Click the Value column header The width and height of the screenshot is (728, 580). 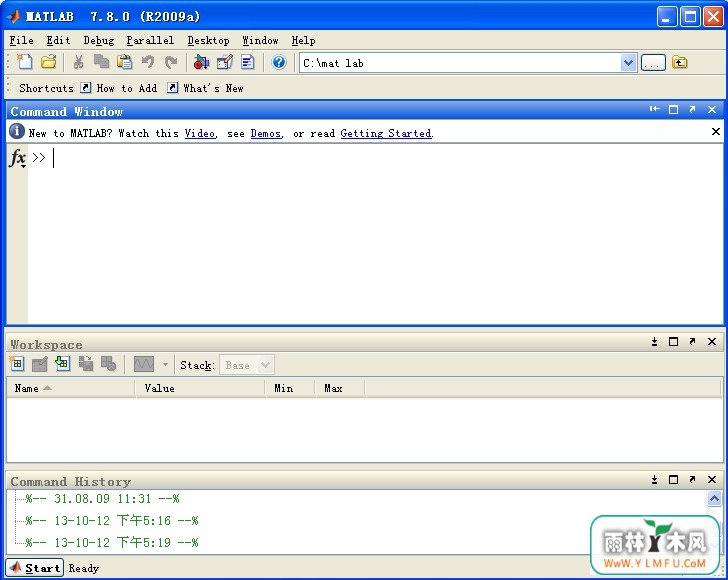click(201, 388)
